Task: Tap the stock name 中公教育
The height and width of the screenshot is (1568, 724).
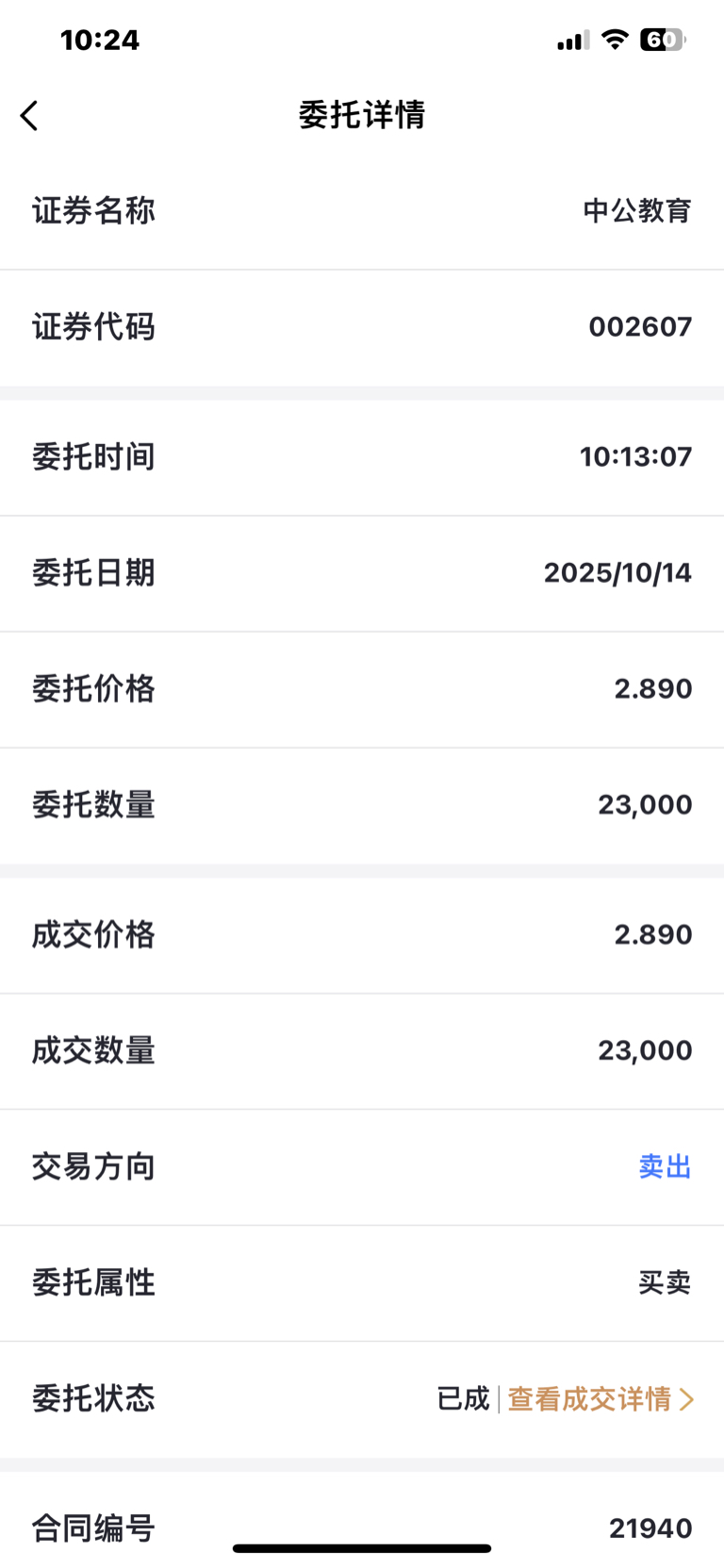Action: [637, 210]
